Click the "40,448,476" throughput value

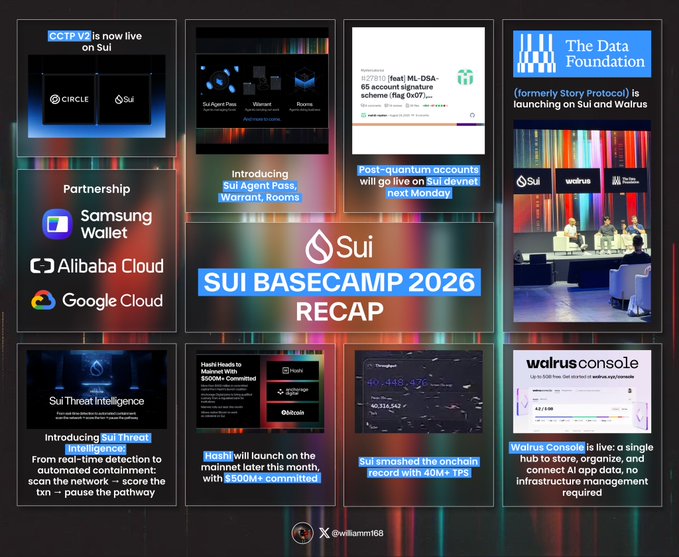click(397, 382)
